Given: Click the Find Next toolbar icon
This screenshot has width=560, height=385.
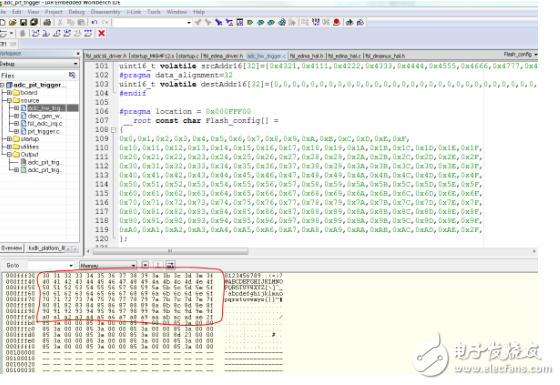Looking at the screenshot, I should coord(208,22).
